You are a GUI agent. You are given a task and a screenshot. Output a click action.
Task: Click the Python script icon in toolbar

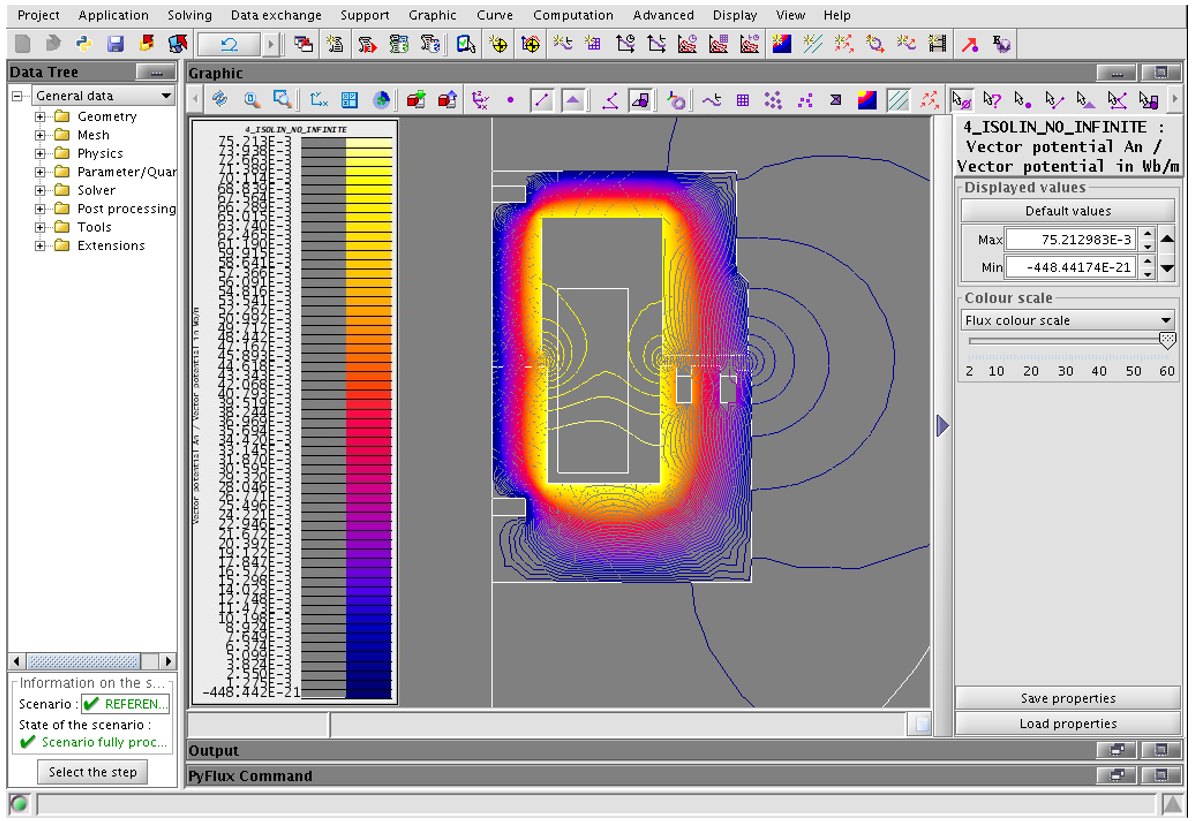(84, 44)
